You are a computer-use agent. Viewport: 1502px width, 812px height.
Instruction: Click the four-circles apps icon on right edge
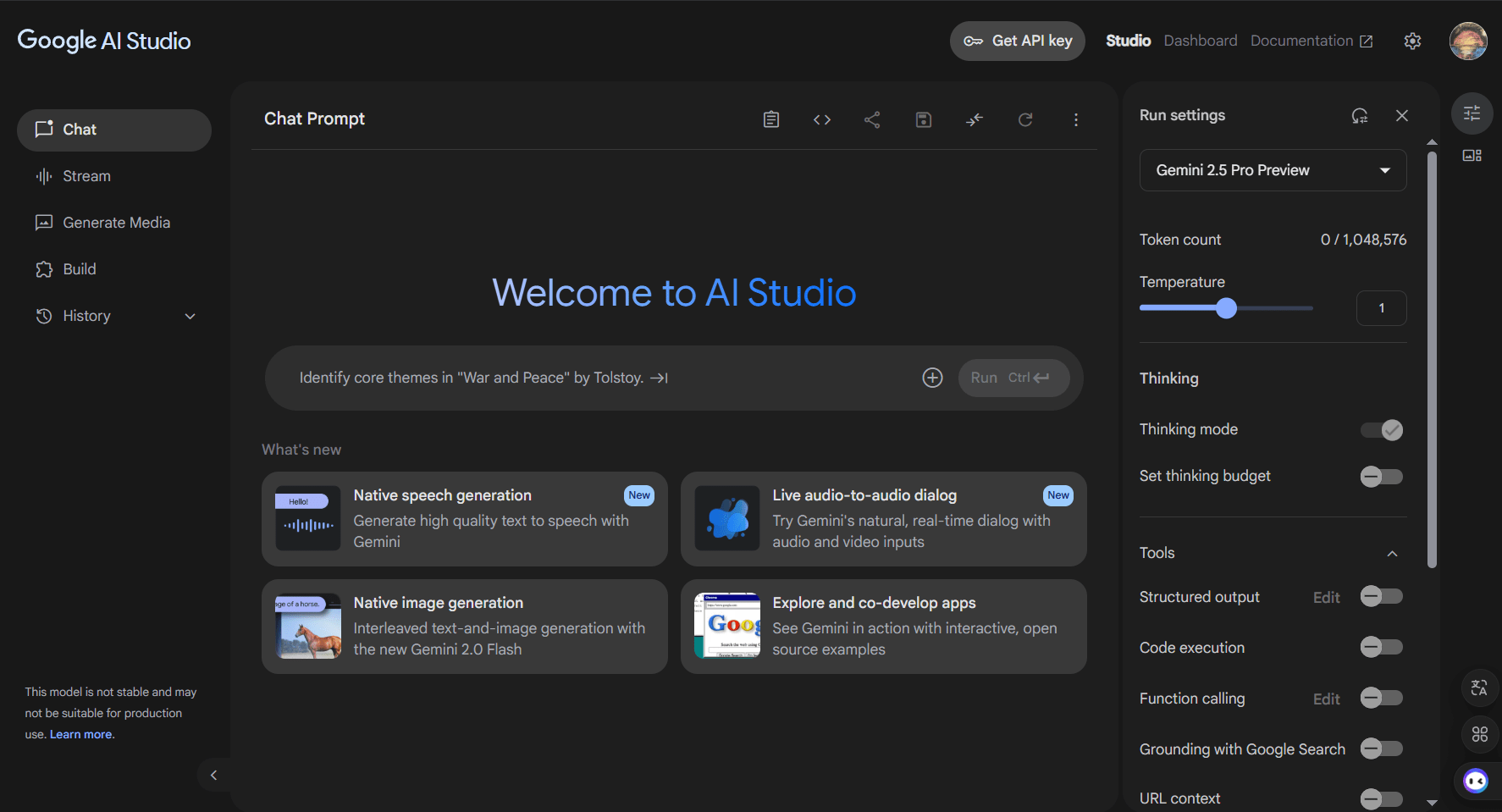[1479, 734]
